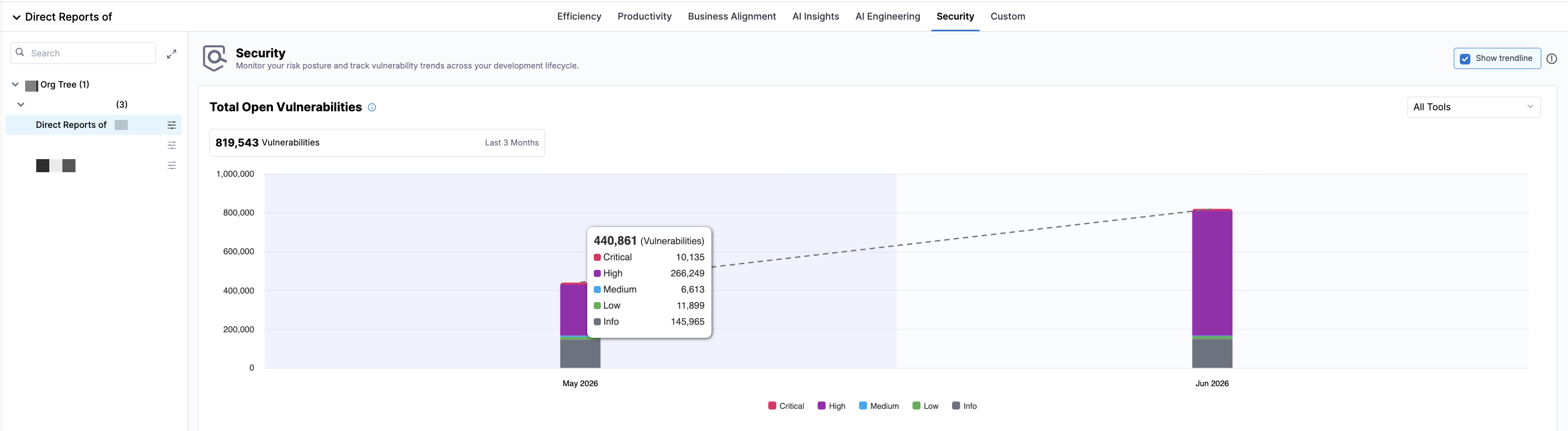Click the magnifier icon in Search box
Image resolution: width=1568 pixels, height=431 pixels.
point(20,52)
